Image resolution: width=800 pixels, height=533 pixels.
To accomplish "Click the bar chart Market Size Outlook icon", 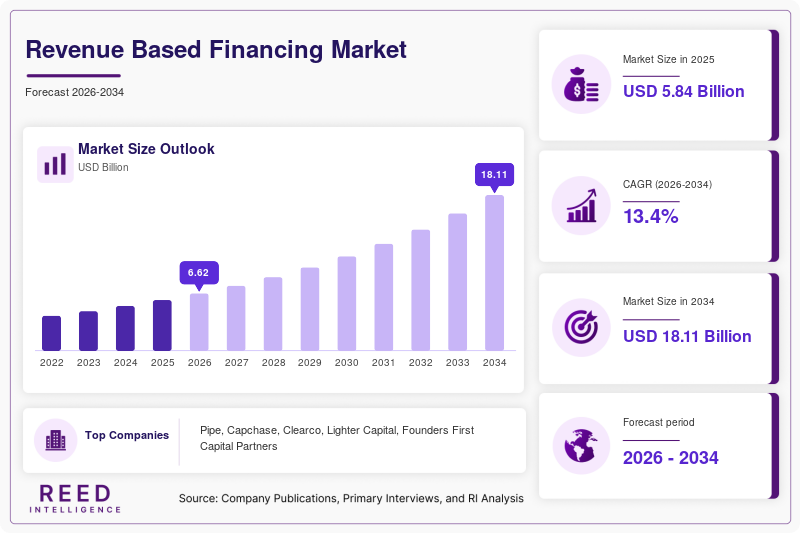I will (55, 164).
